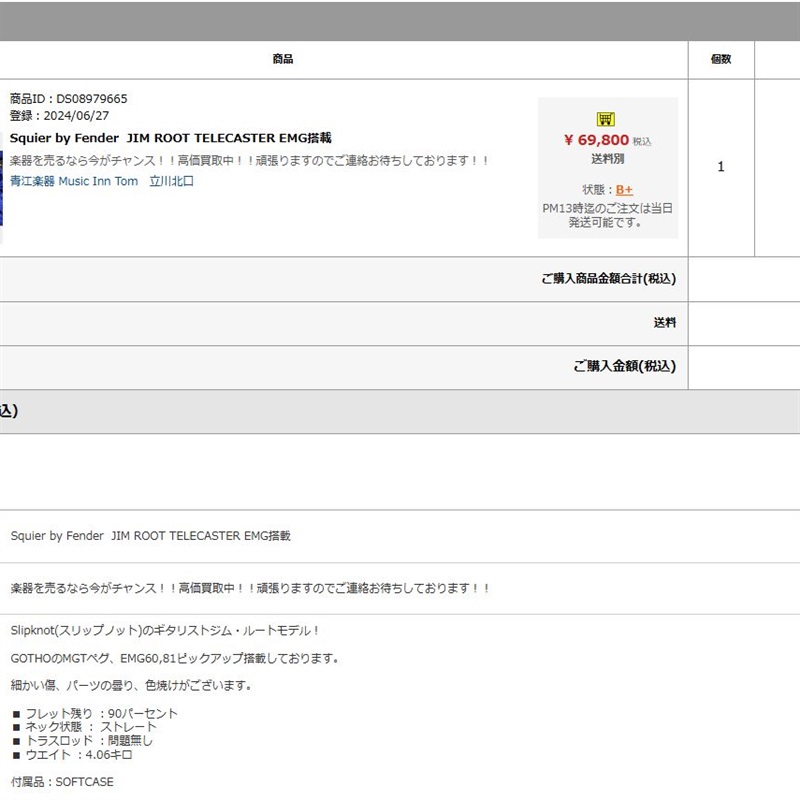
Task: Click the 送料 row label
Action: click(665, 322)
